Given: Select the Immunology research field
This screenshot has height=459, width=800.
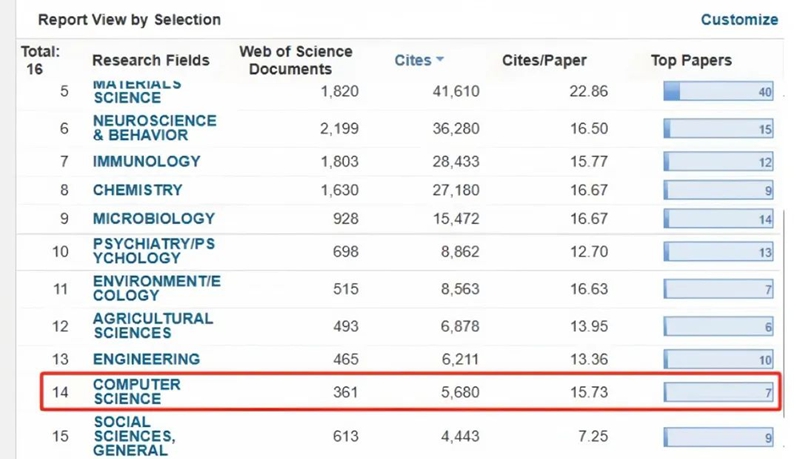Looking at the screenshot, I should pos(146,161).
